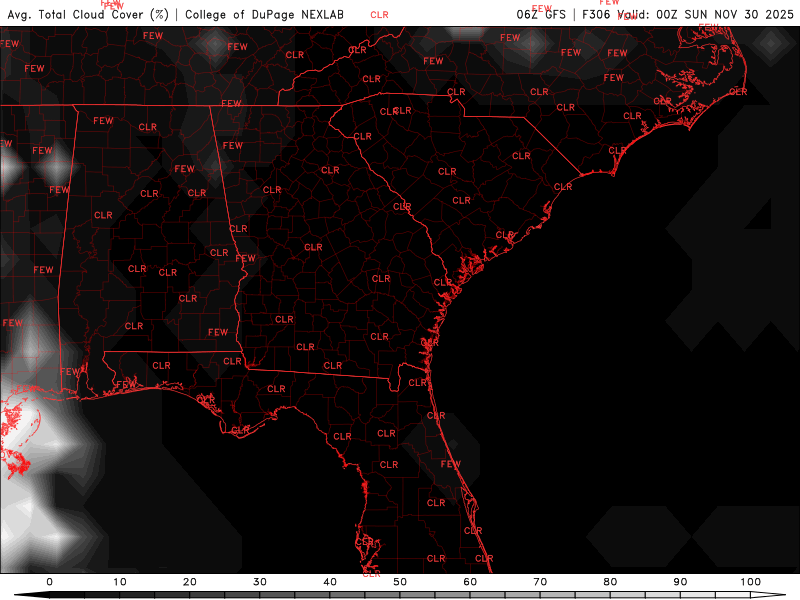
Task: Click the legend value '60'
Action: [470, 582]
